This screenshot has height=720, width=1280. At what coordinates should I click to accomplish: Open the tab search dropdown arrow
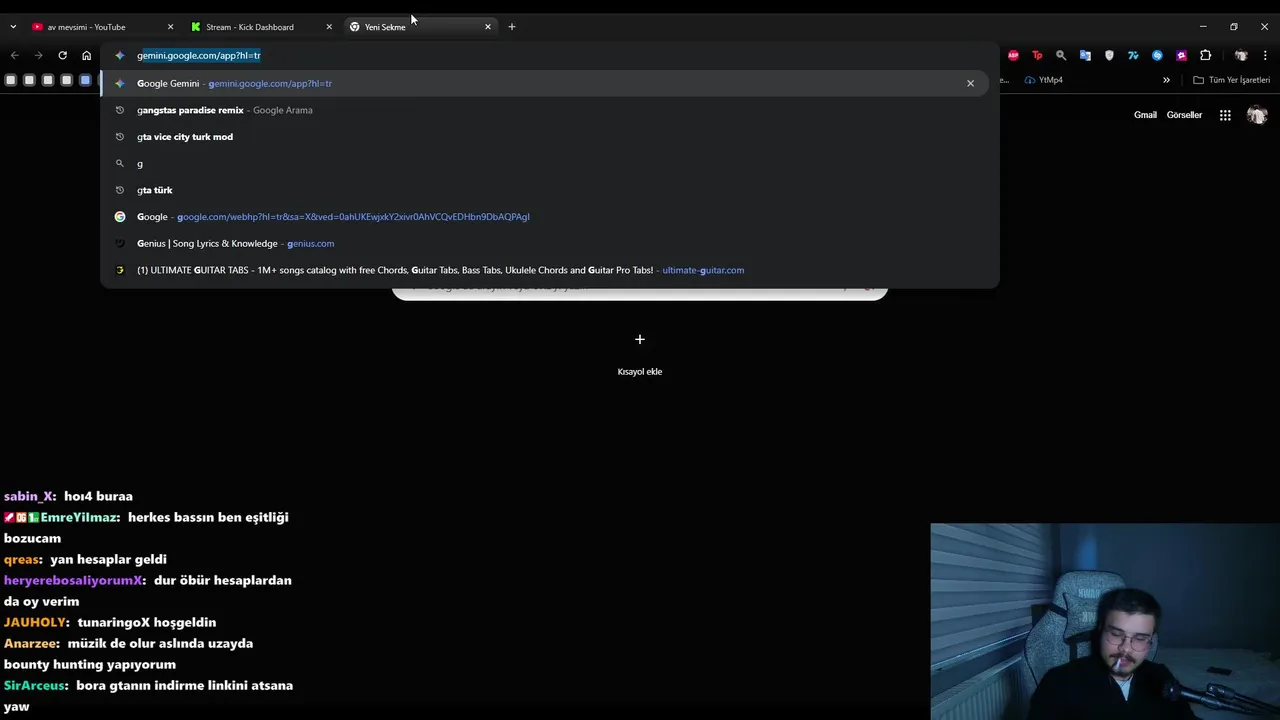pos(13,27)
